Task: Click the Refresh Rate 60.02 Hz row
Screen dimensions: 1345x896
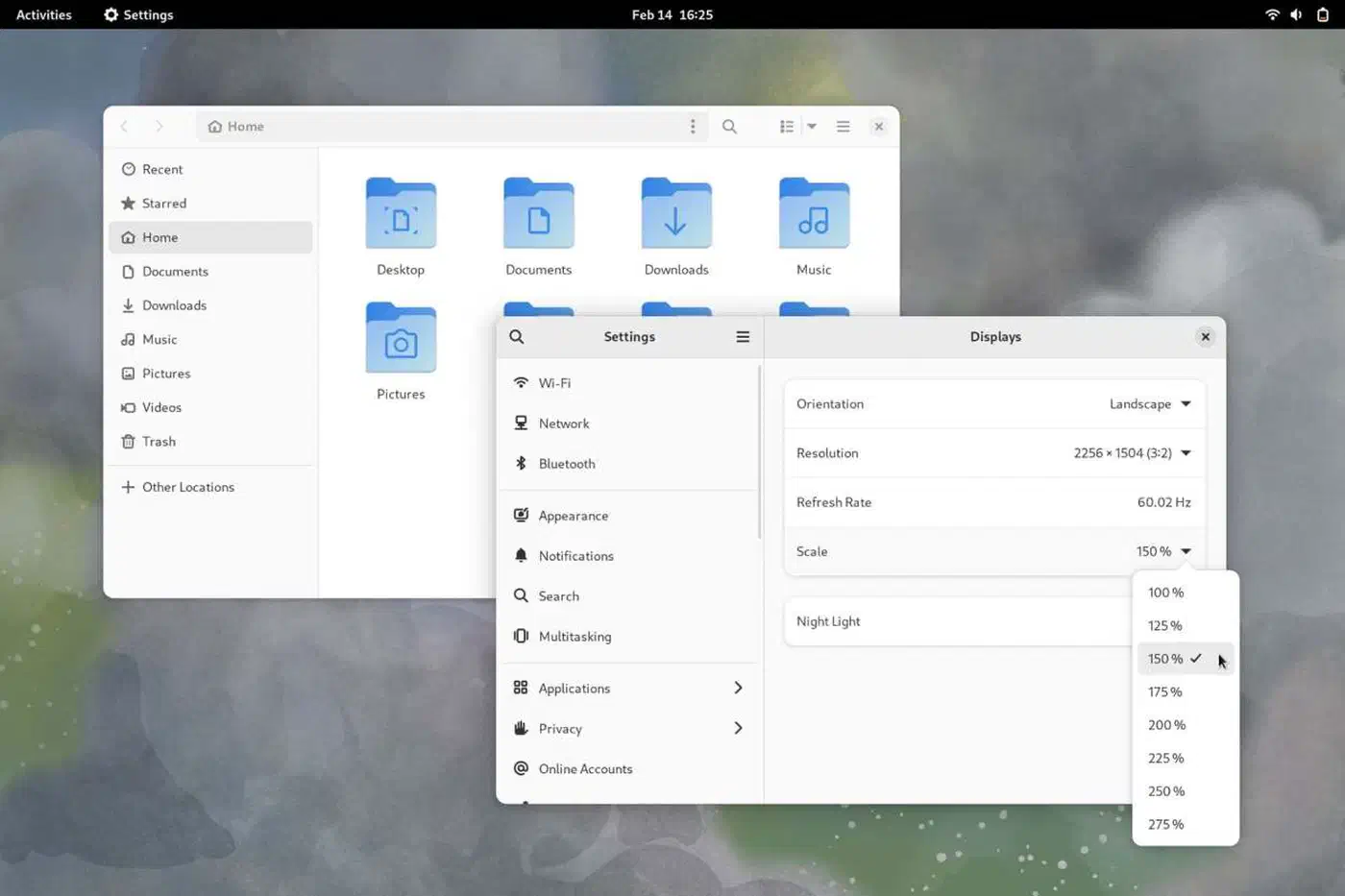Action: click(994, 502)
